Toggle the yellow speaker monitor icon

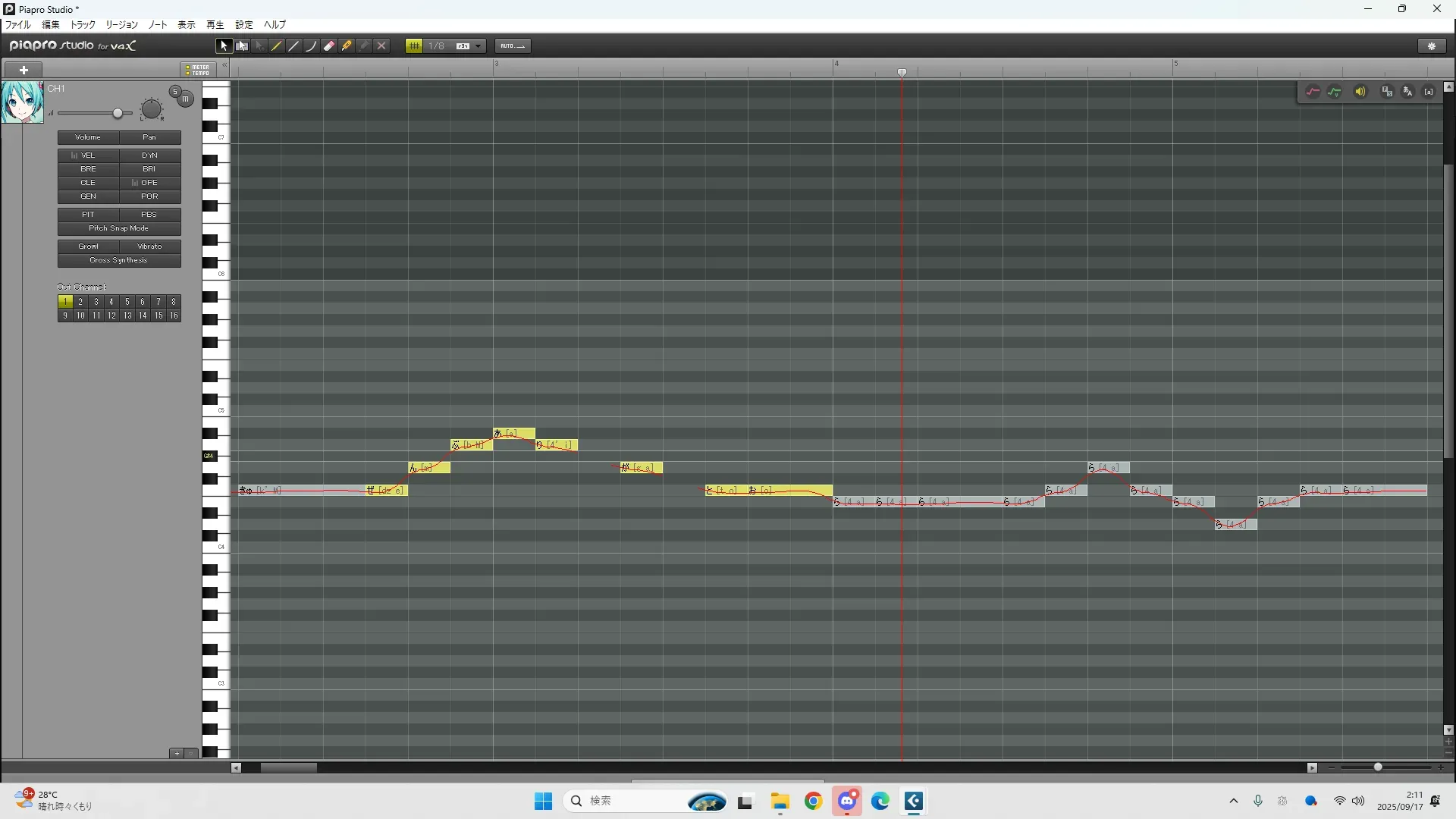coord(1360,92)
